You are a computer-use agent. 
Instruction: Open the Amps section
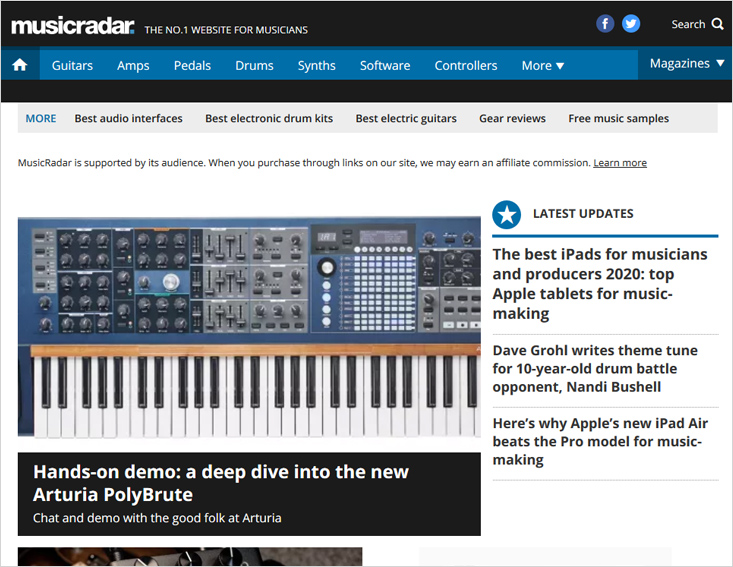133,65
